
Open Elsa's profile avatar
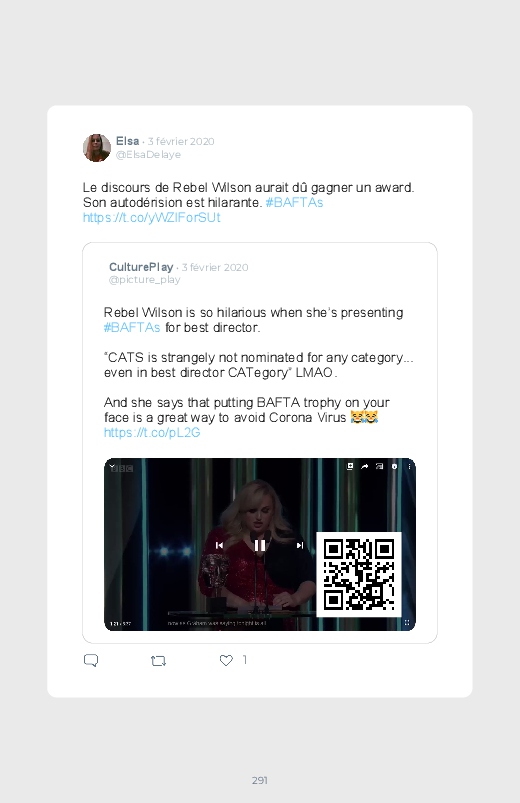point(97,148)
